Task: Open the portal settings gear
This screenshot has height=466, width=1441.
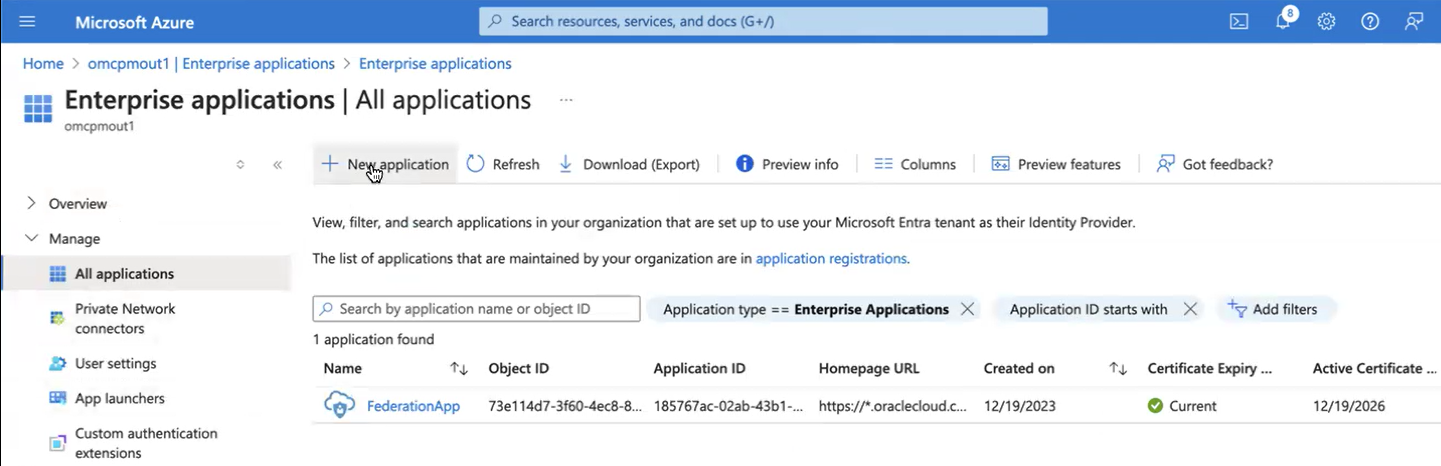Action: coord(1326,21)
